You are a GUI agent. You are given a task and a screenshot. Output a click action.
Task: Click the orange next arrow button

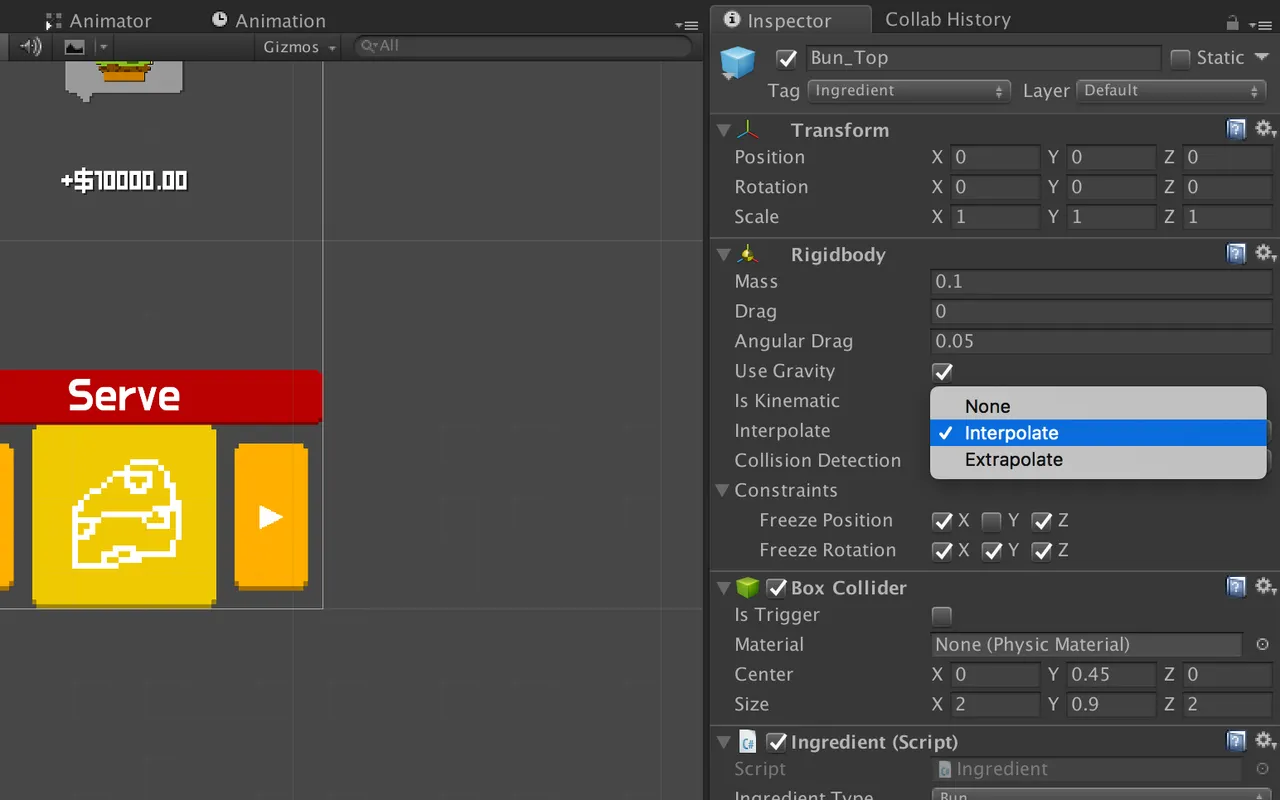click(271, 516)
